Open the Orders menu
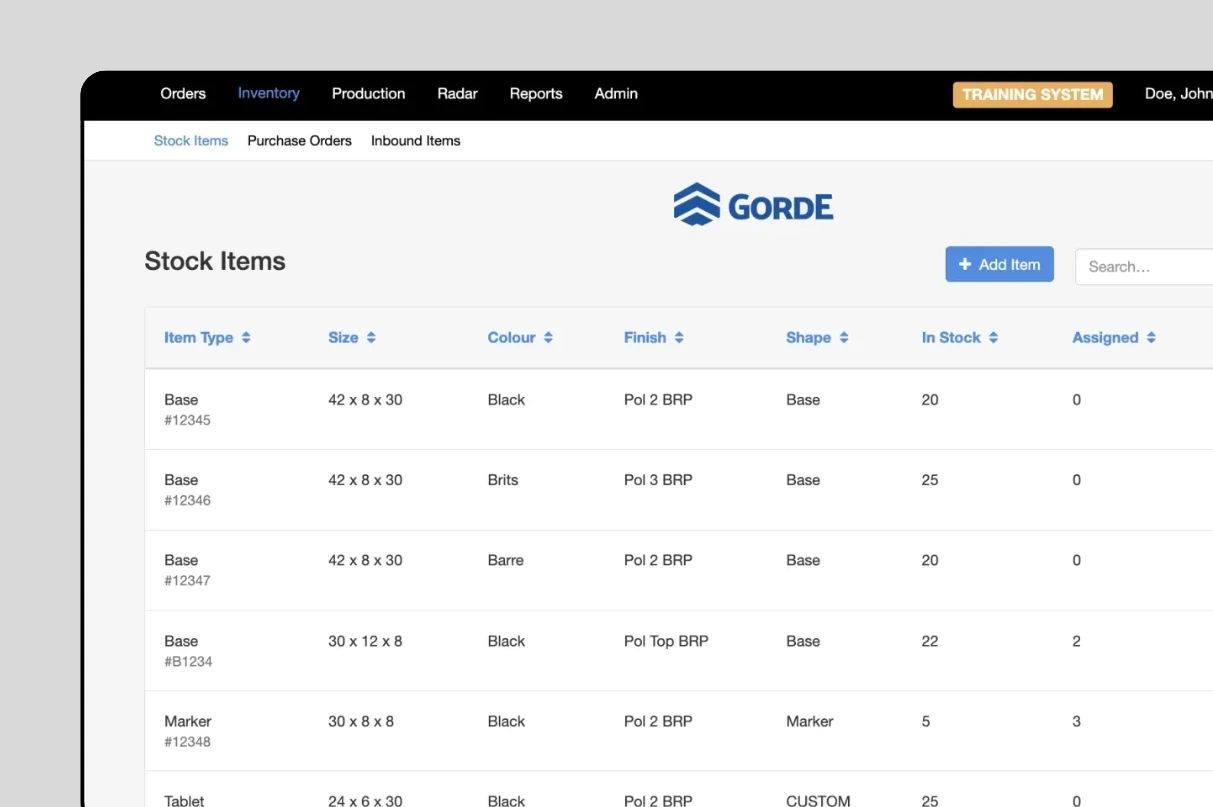 click(183, 94)
